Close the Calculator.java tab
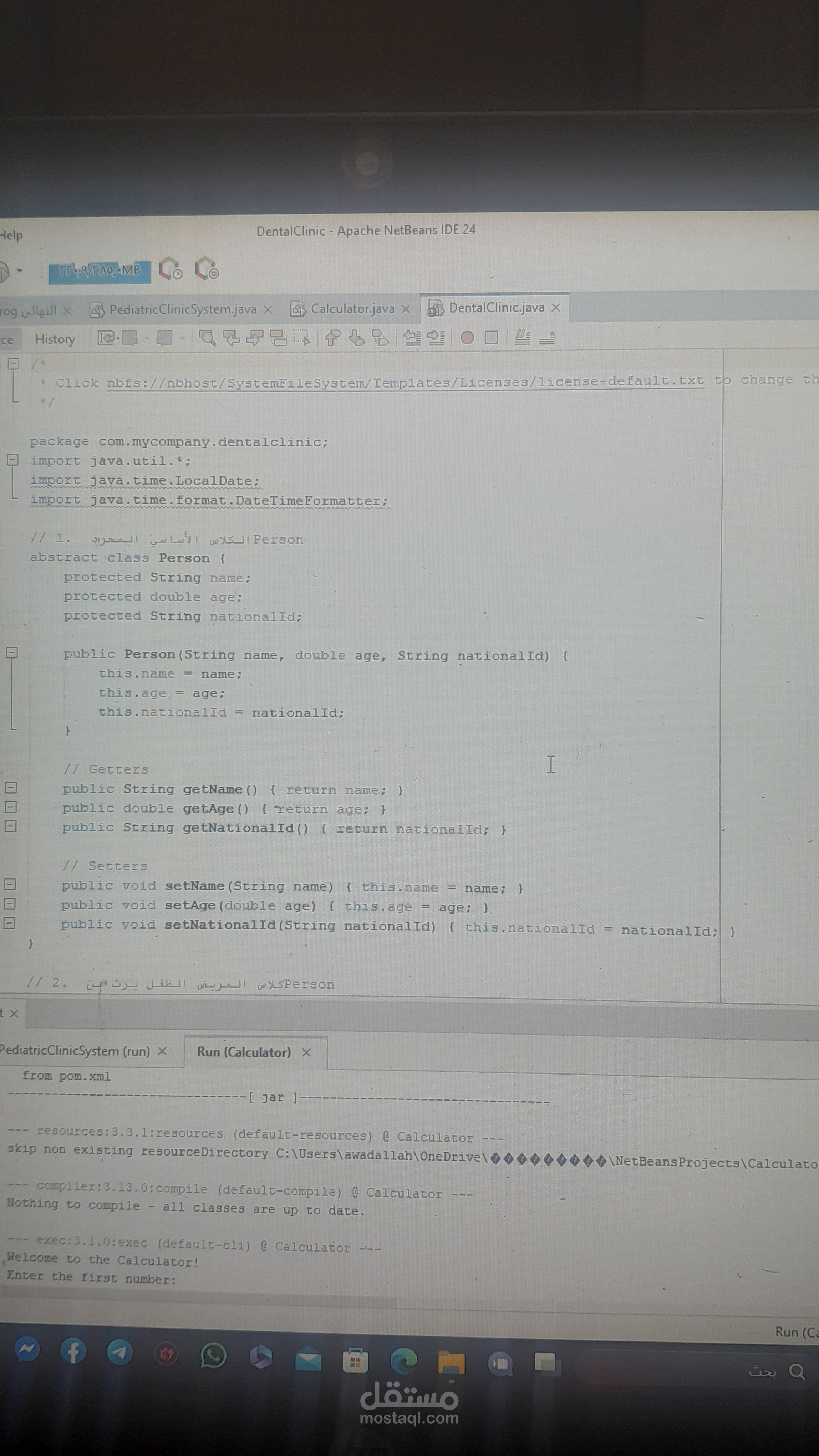Image resolution: width=819 pixels, height=1456 pixels. [x=406, y=309]
